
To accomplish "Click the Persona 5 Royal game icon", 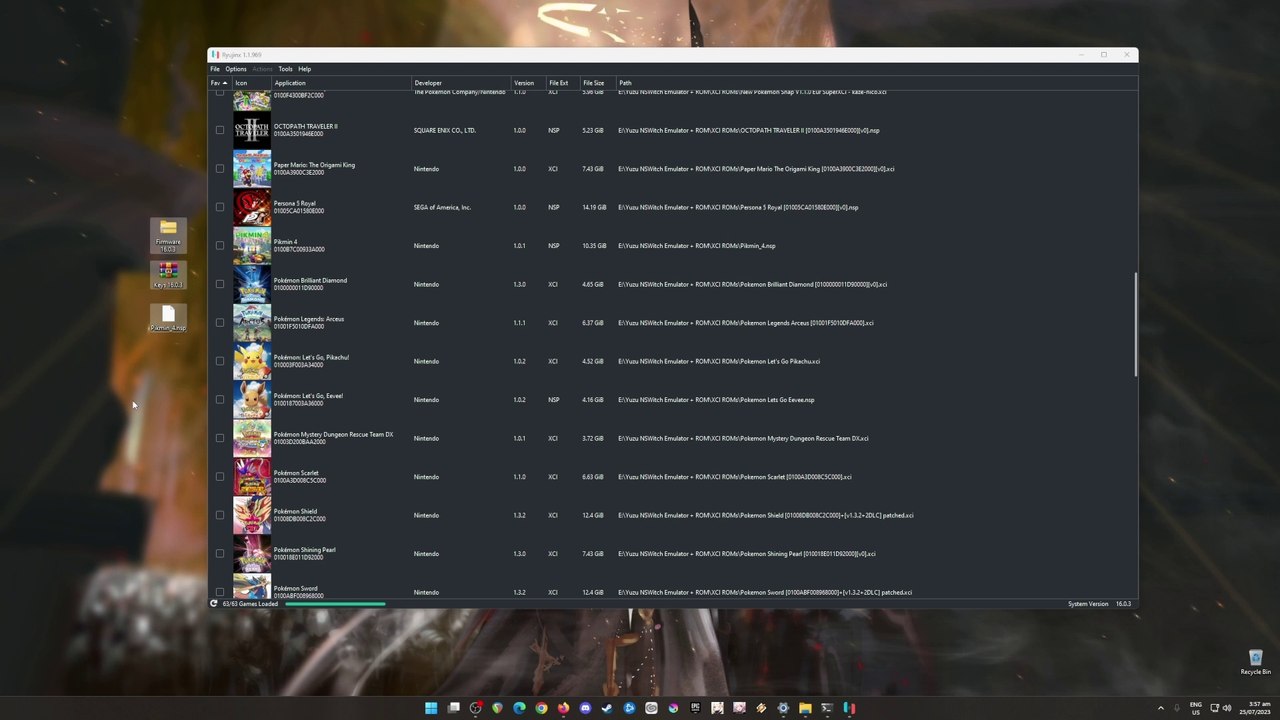I will 252,207.
